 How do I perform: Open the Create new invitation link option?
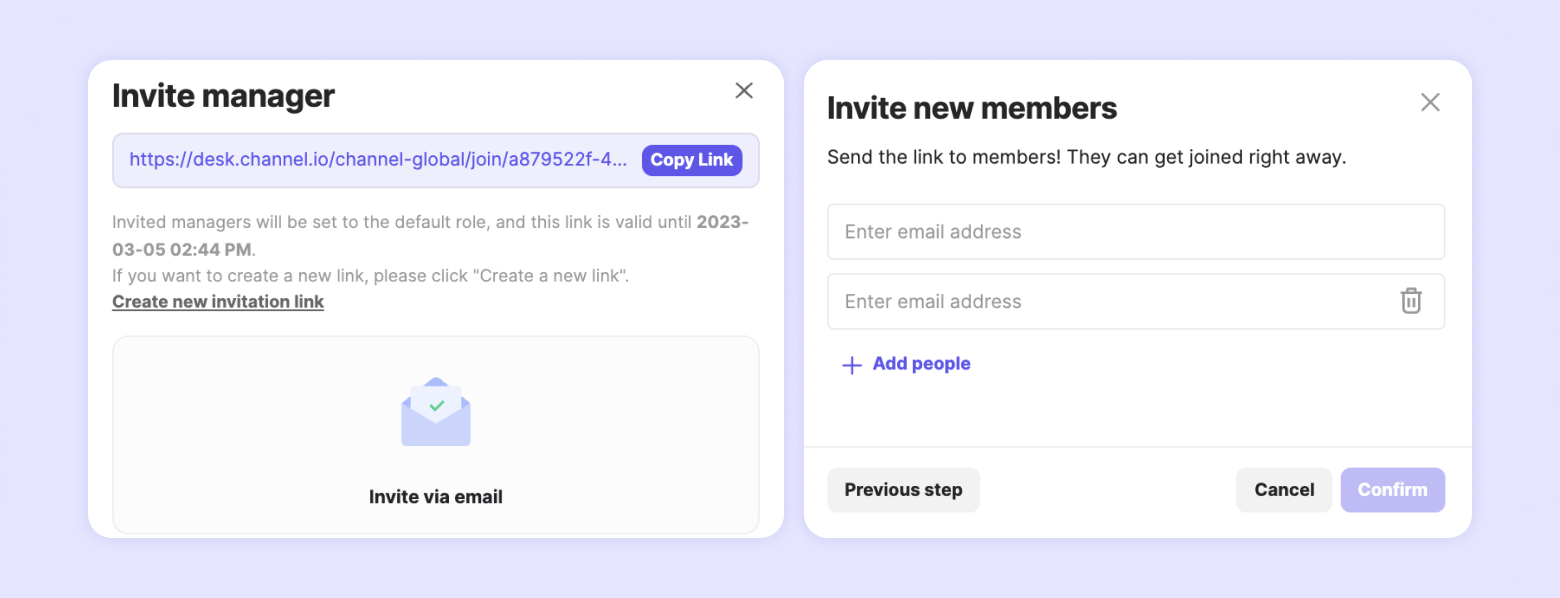218,302
